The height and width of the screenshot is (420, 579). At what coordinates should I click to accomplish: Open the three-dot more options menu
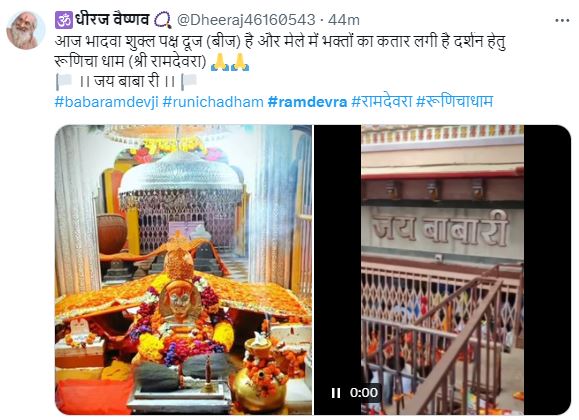[562, 21]
